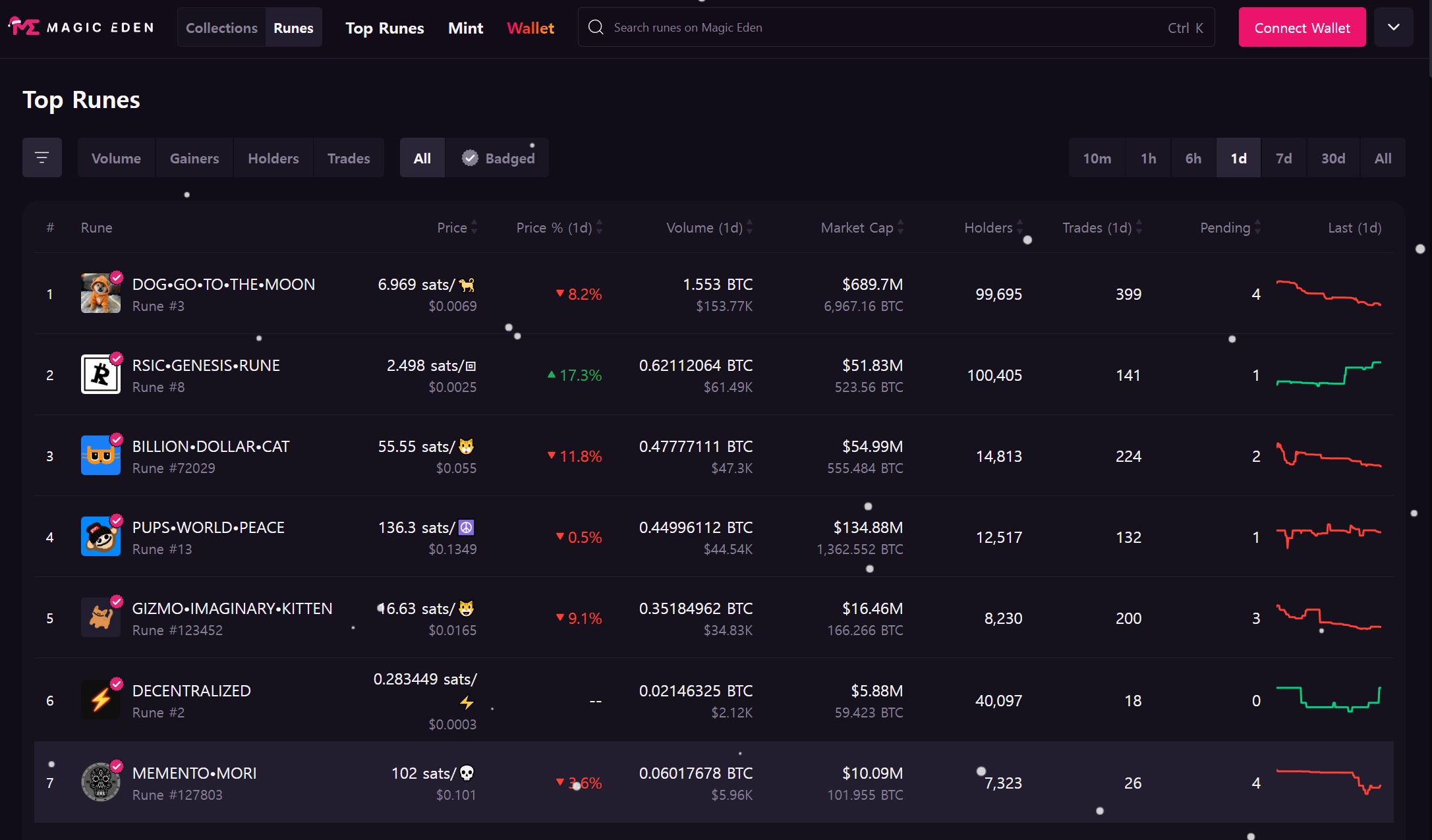This screenshot has height=840, width=1432.
Task: Sort by Holders column
Action: point(994,227)
